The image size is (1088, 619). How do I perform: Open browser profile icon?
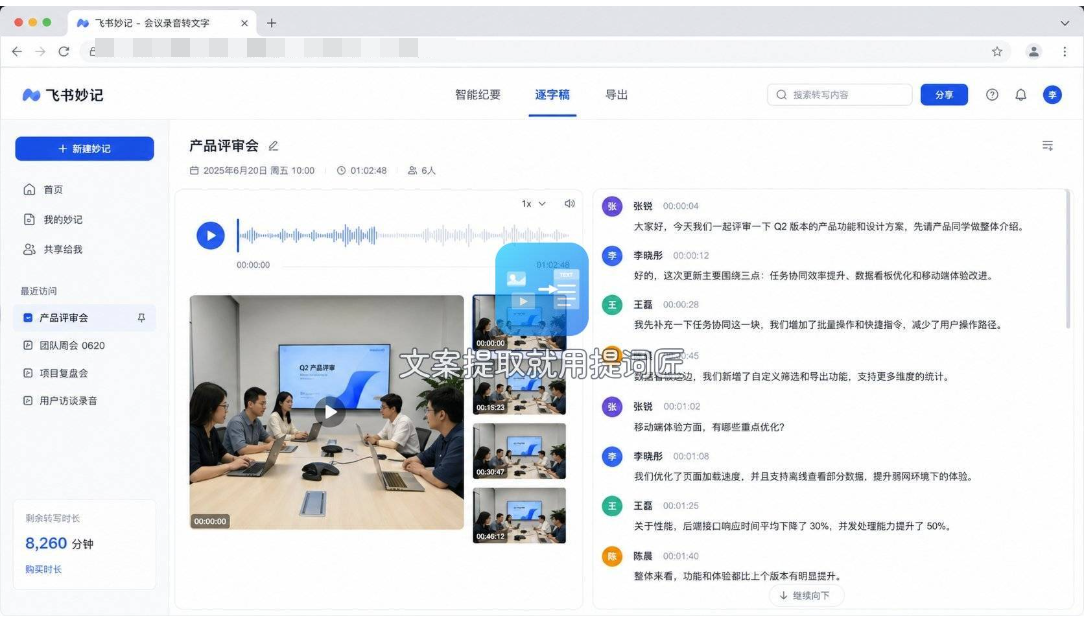(x=1034, y=51)
